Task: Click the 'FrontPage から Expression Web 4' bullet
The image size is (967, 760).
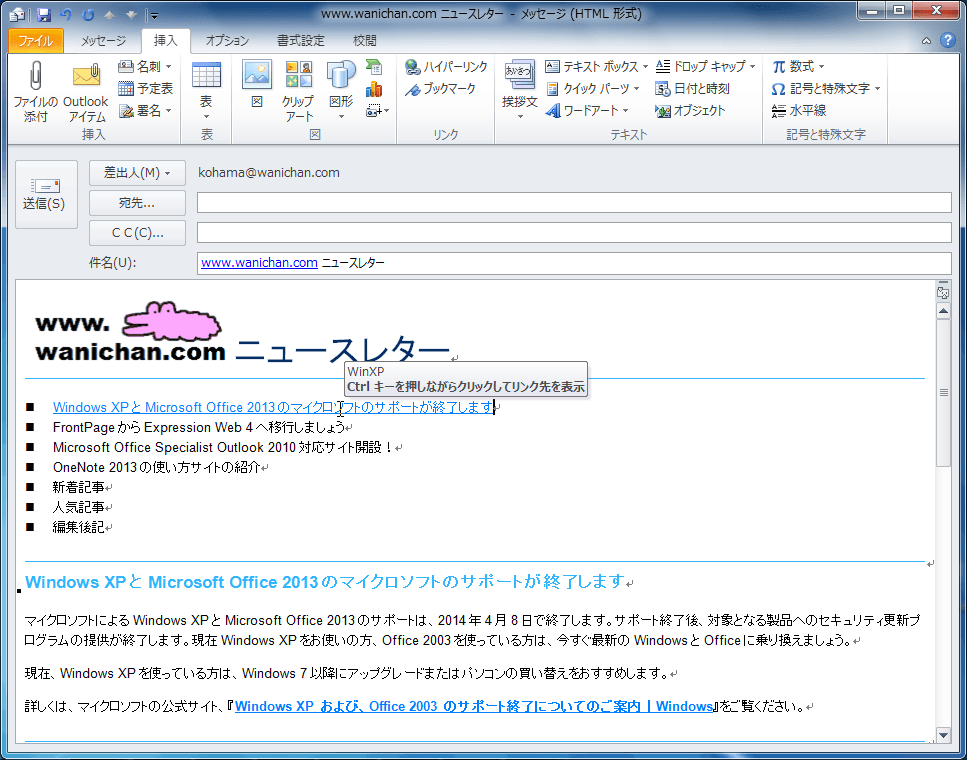Action: (199, 428)
